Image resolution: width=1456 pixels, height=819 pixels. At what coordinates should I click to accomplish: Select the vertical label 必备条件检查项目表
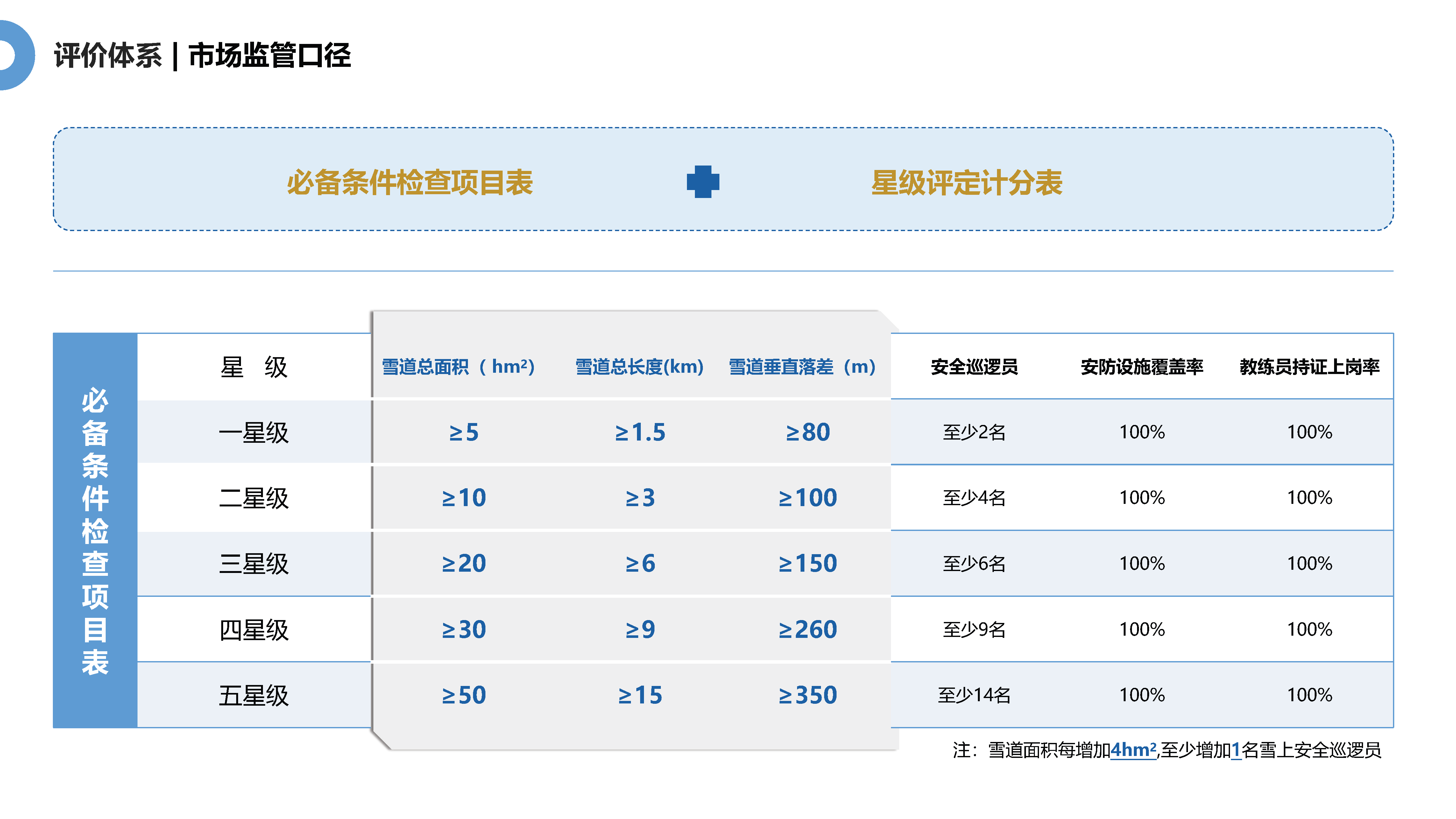point(95,531)
